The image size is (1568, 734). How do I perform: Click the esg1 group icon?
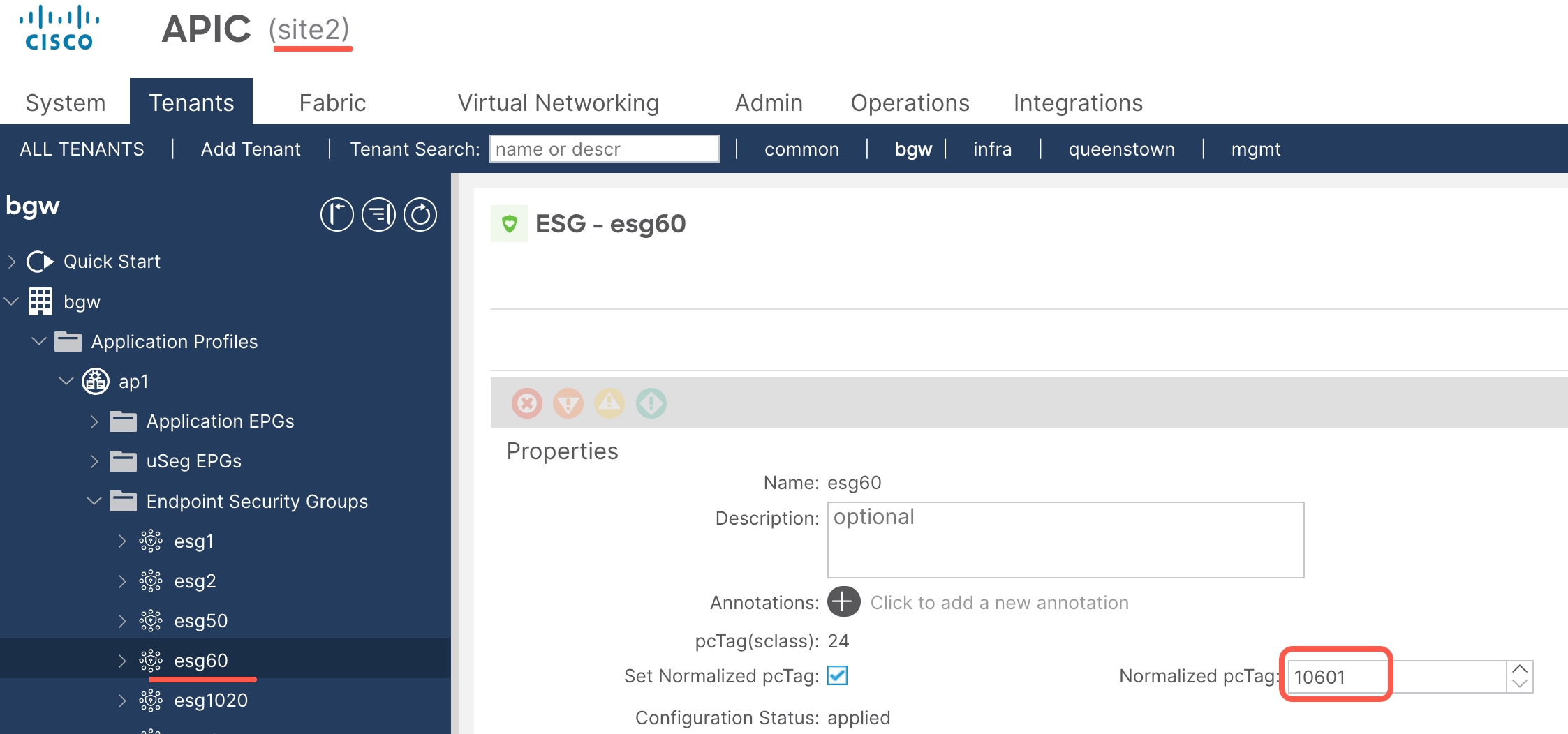click(150, 541)
